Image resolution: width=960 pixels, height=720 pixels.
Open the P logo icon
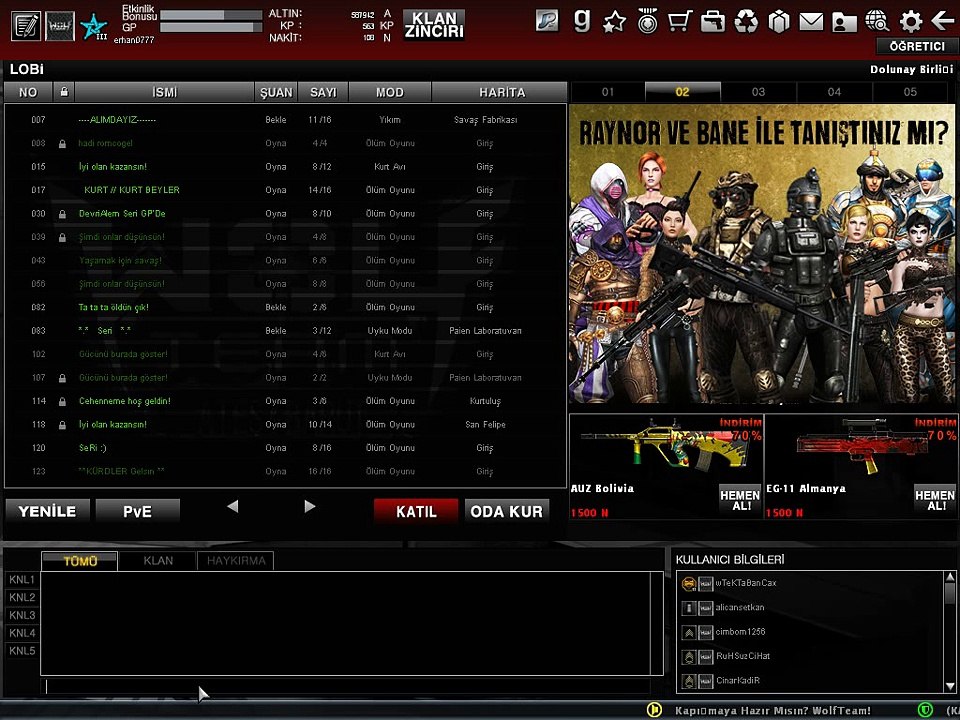click(547, 21)
